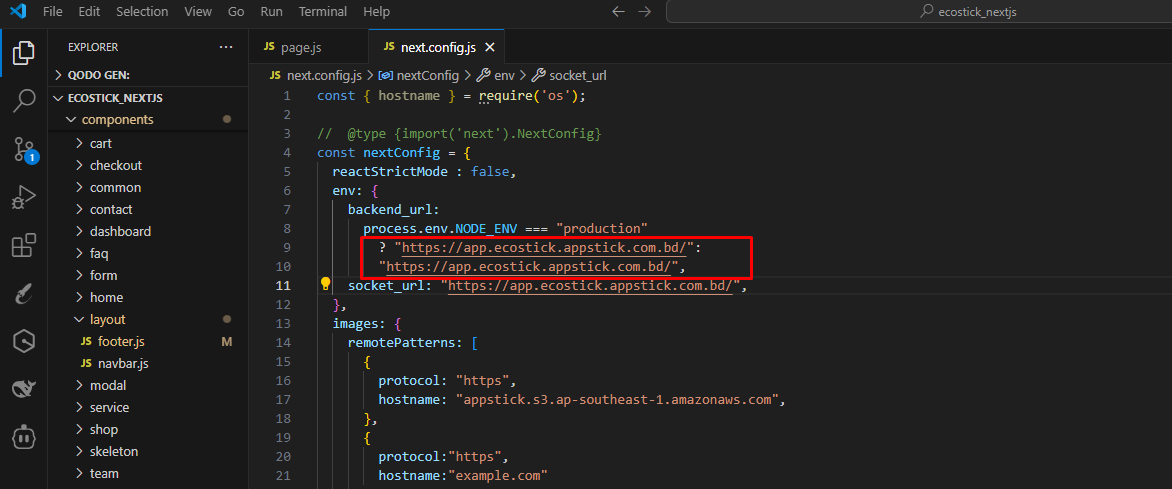Expand the modal folder
This screenshot has height=489, width=1172.
(x=147, y=386)
